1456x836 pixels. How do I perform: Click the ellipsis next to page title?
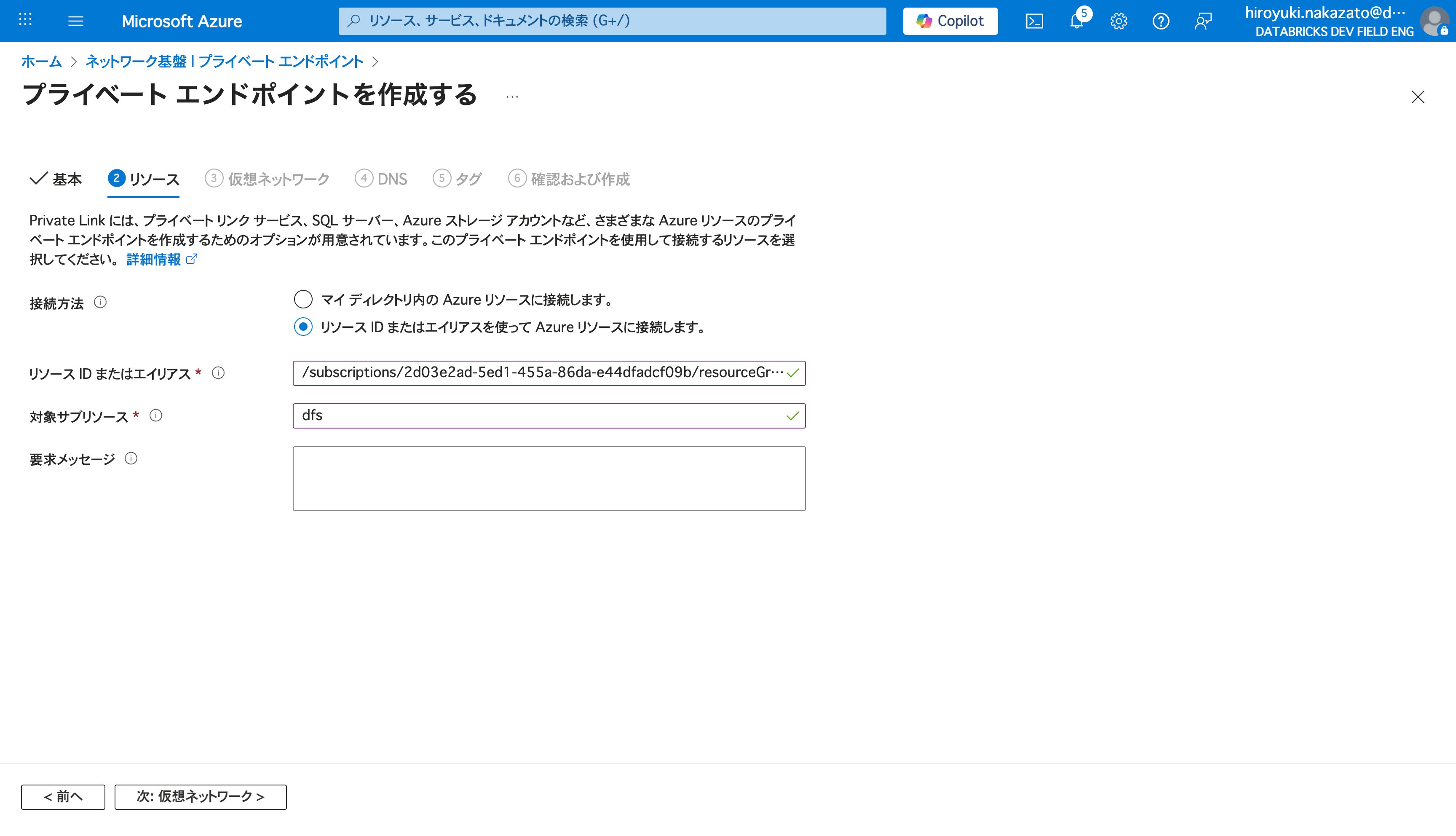(512, 96)
